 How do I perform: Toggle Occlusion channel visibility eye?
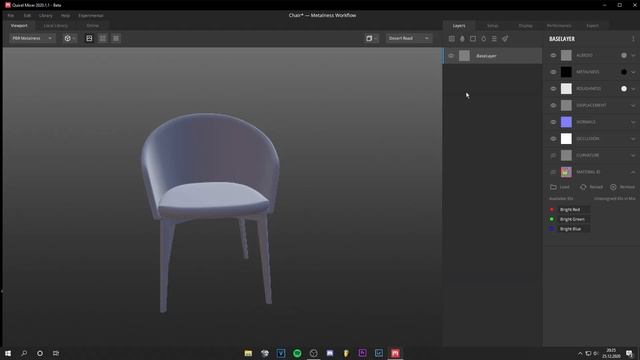click(x=553, y=139)
